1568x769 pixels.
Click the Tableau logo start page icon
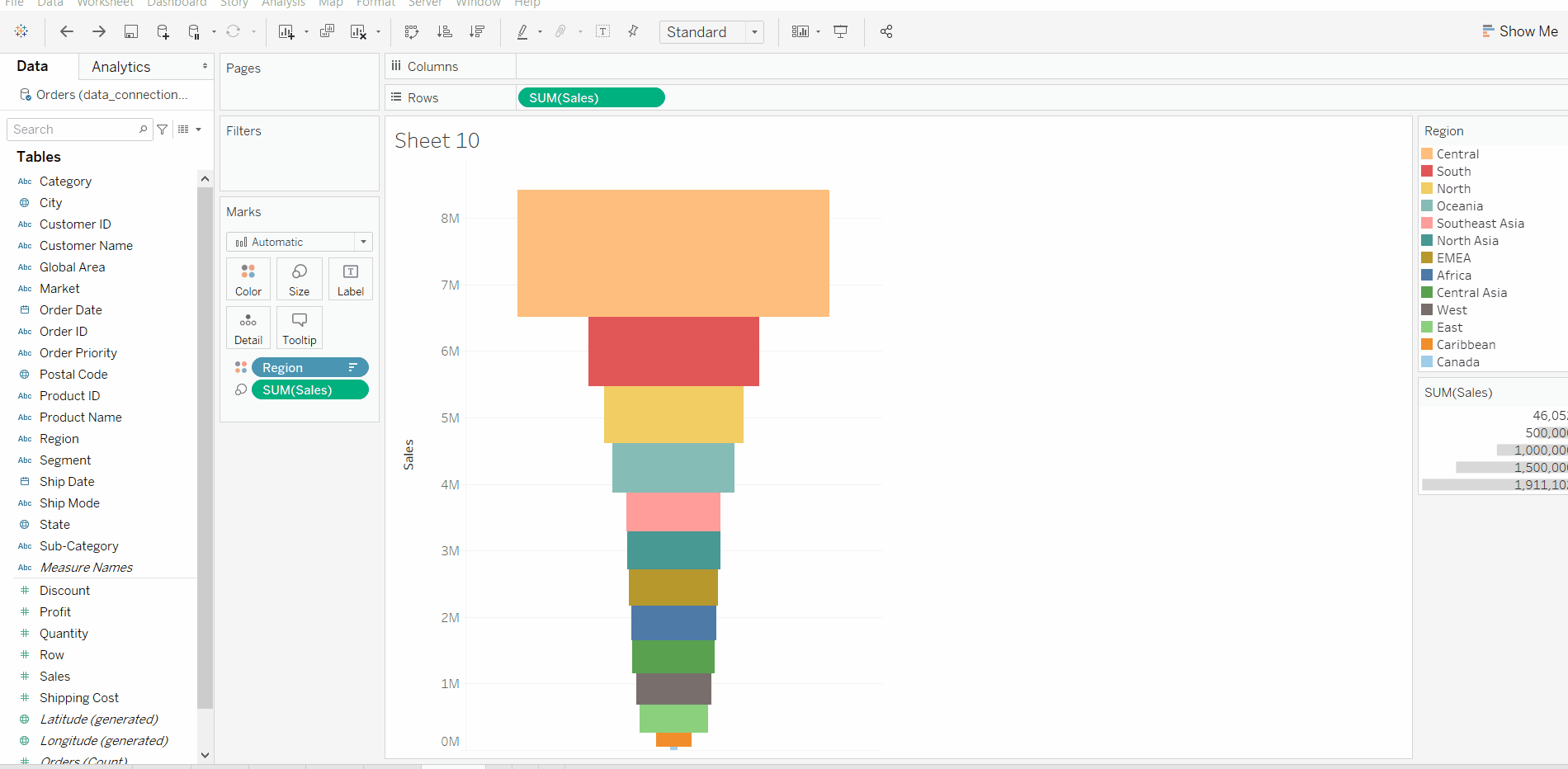pyautogui.click(x=21, y=31)
